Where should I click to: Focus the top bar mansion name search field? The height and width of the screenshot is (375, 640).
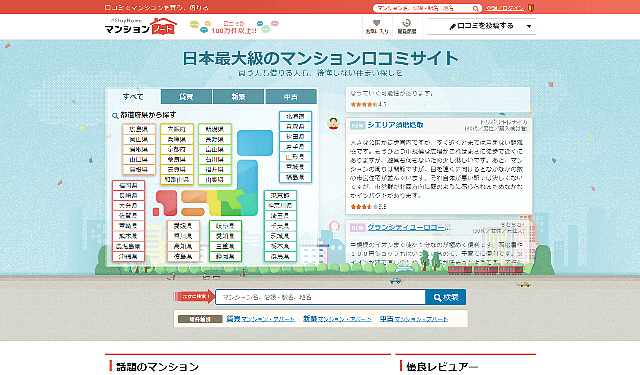(422, 8)
